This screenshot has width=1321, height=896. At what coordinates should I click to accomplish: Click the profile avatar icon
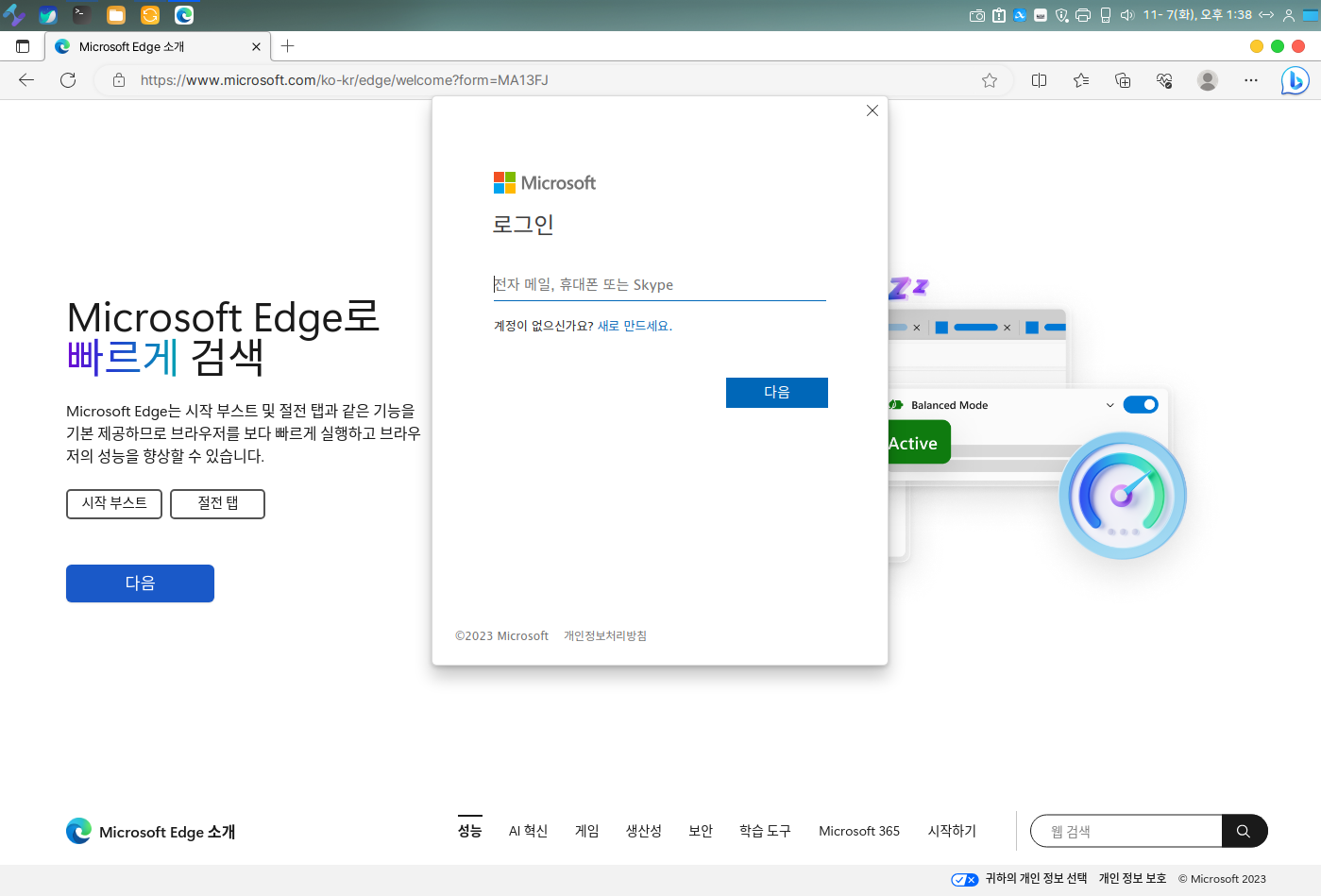[1207, 80]
